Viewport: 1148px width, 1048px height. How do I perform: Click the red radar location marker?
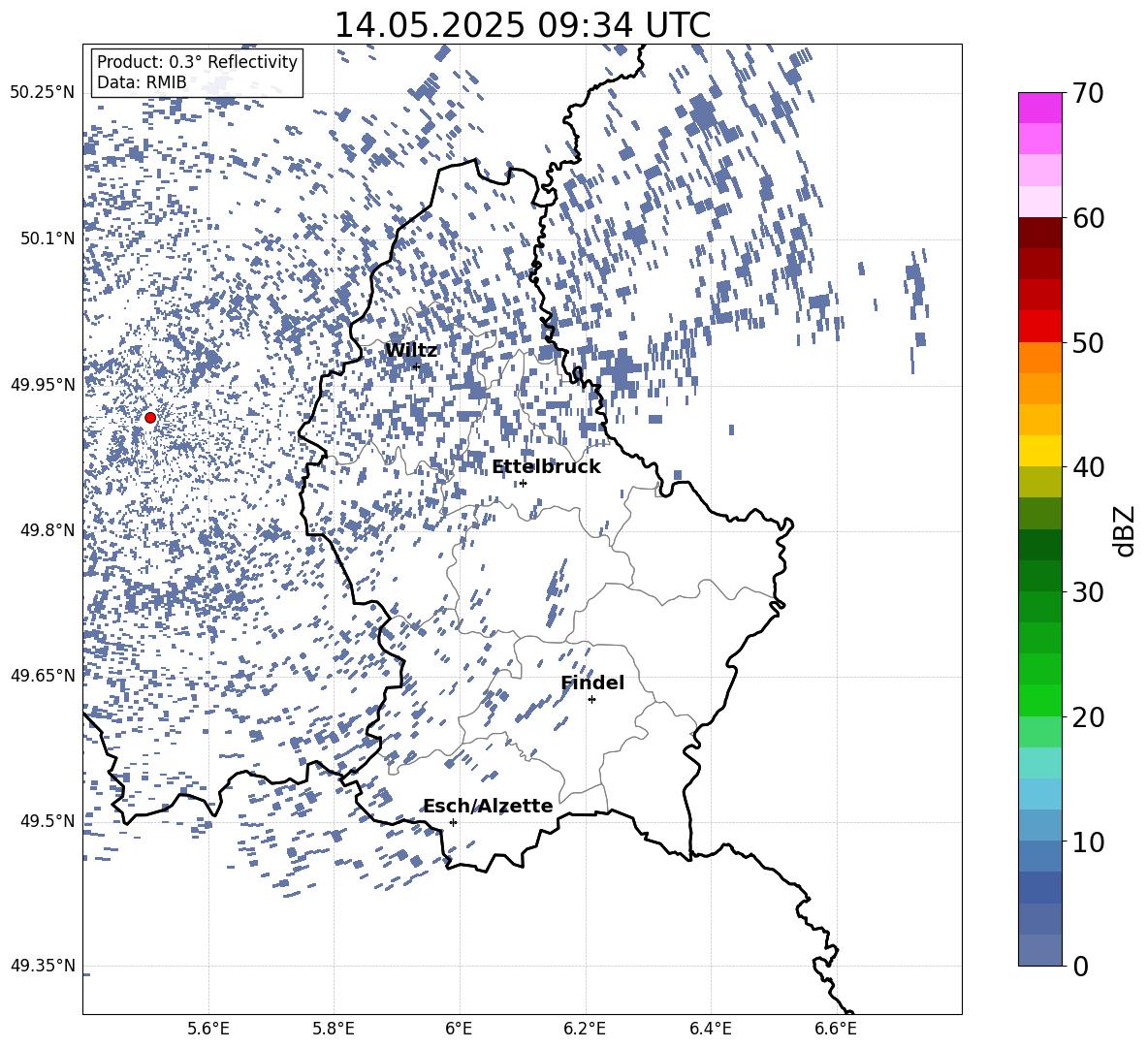(x=150, y=418)
